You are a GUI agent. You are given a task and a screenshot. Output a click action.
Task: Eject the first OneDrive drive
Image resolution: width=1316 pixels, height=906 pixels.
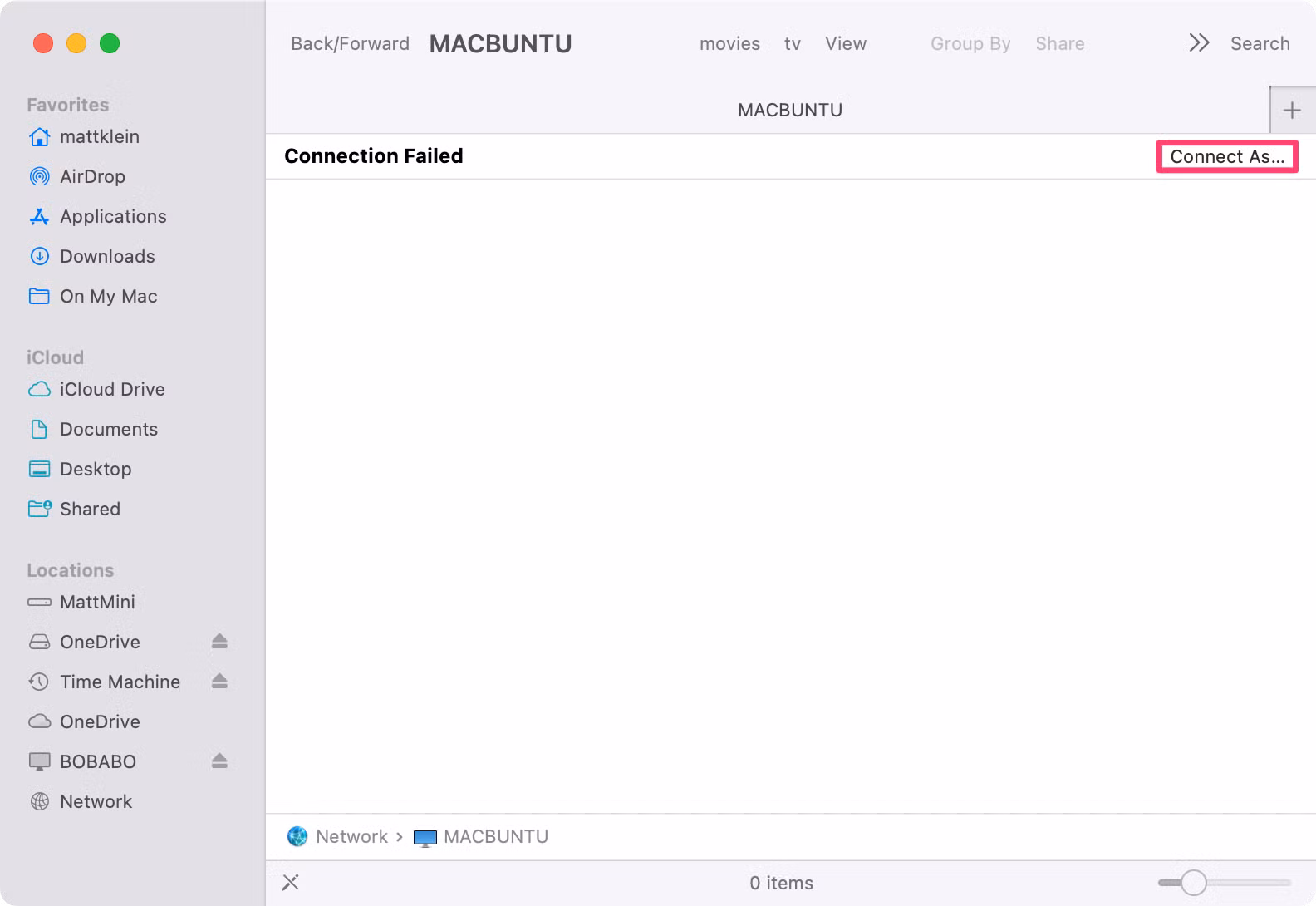click(219, 642)
